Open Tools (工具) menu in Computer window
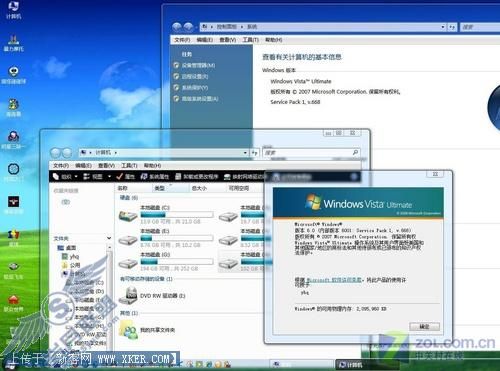Screen dimensions: 500x371 click(x=129, y=165)
